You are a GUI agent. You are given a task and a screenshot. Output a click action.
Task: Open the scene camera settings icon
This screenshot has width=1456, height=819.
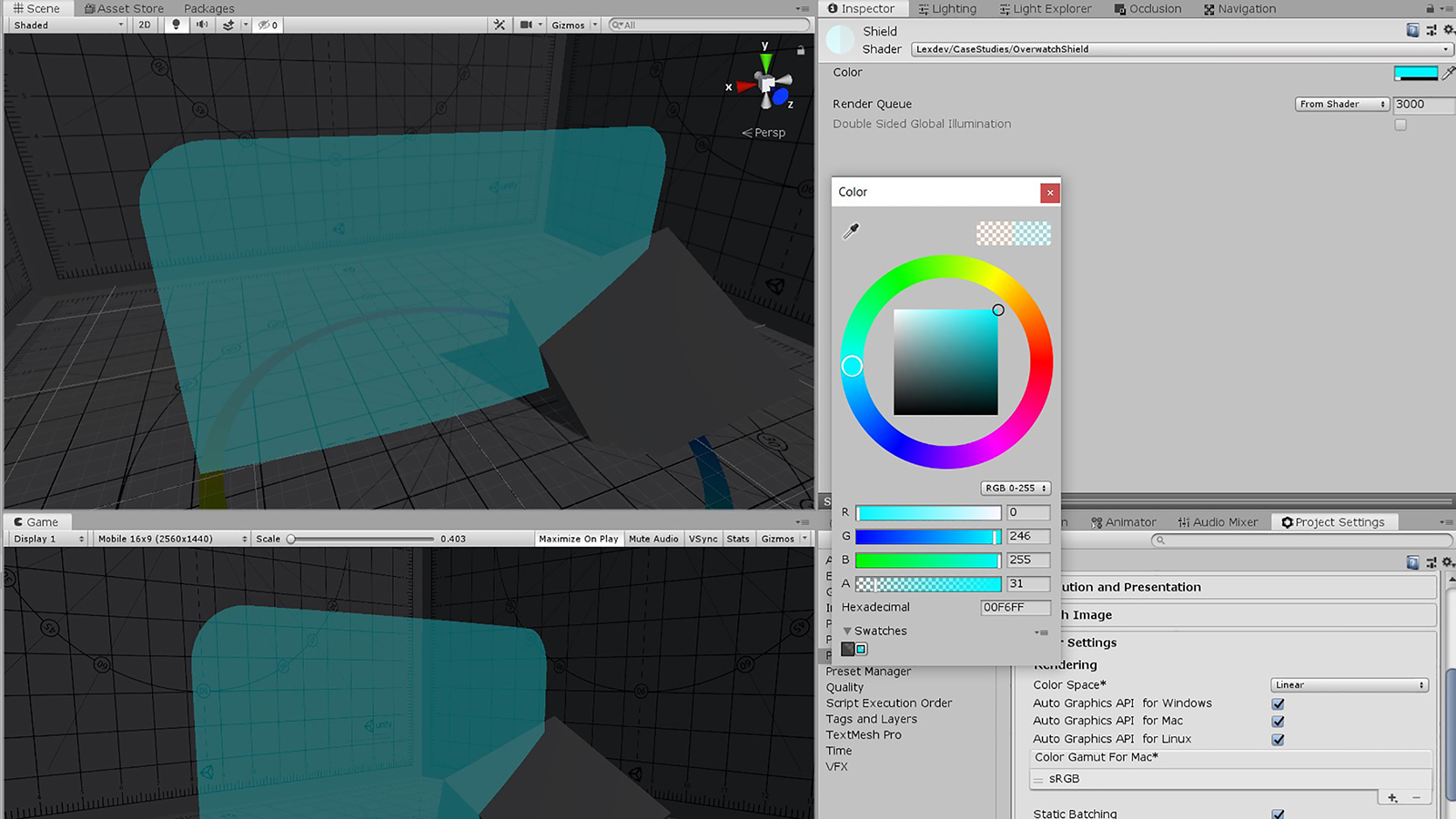click(x=526, y=25)
